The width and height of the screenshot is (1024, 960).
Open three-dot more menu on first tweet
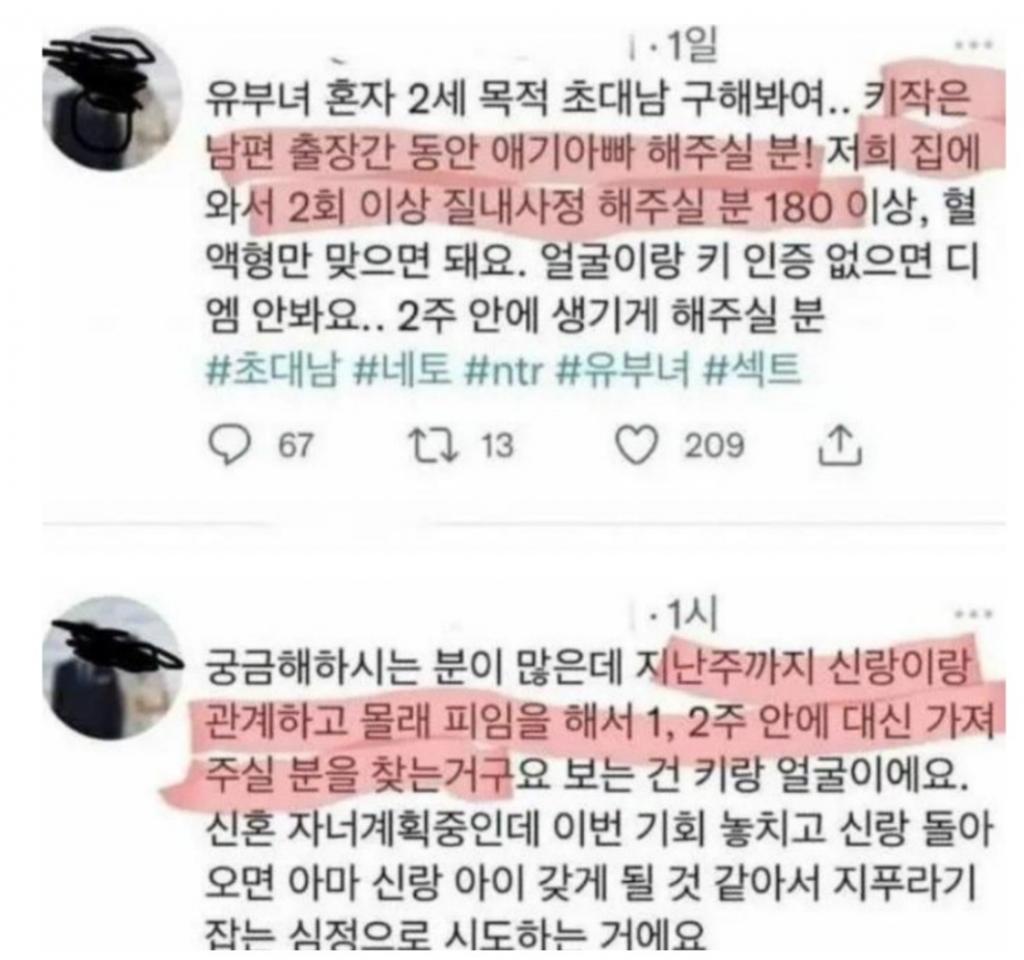point(974,45)
